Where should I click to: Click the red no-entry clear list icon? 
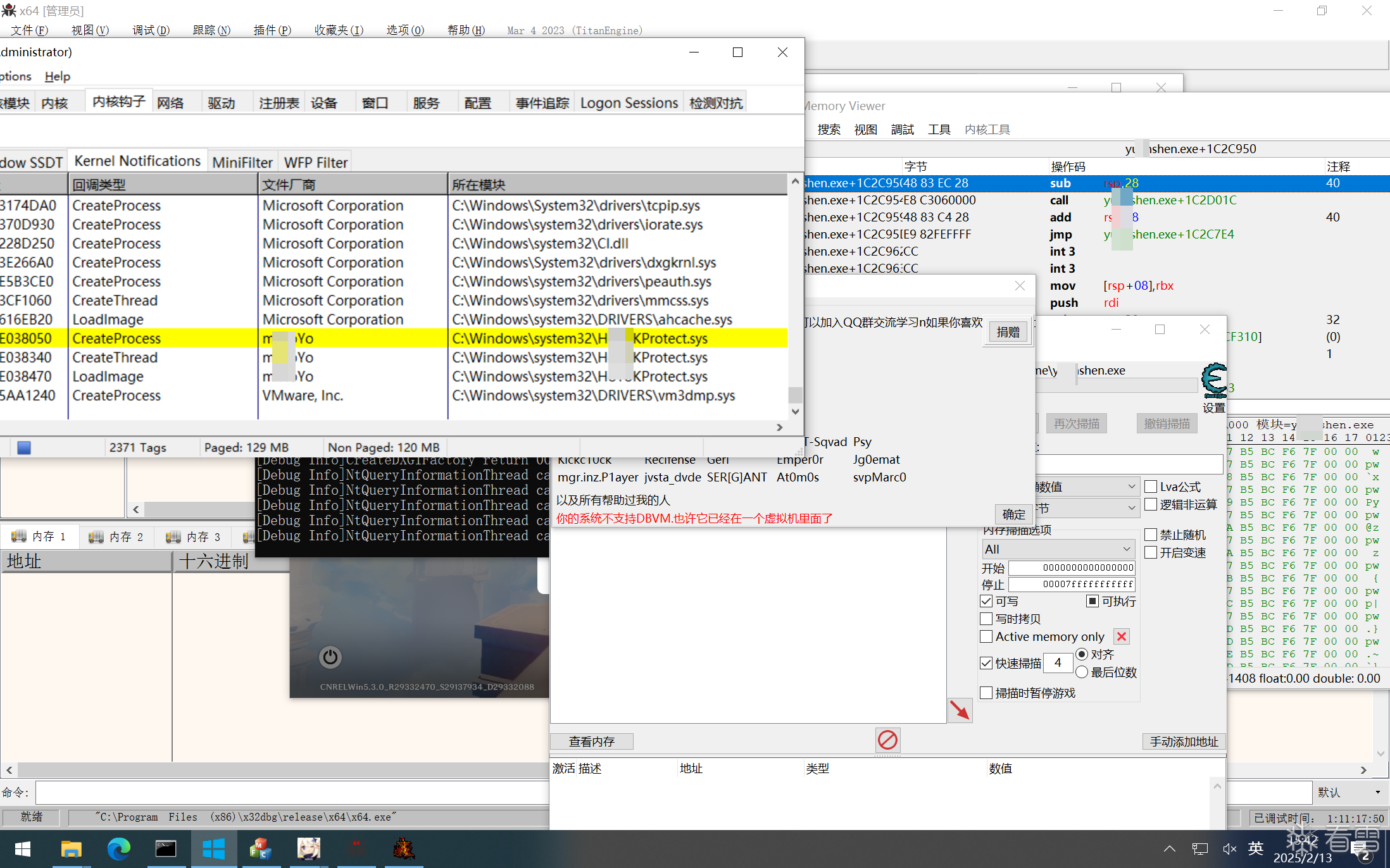click(887, 740)
